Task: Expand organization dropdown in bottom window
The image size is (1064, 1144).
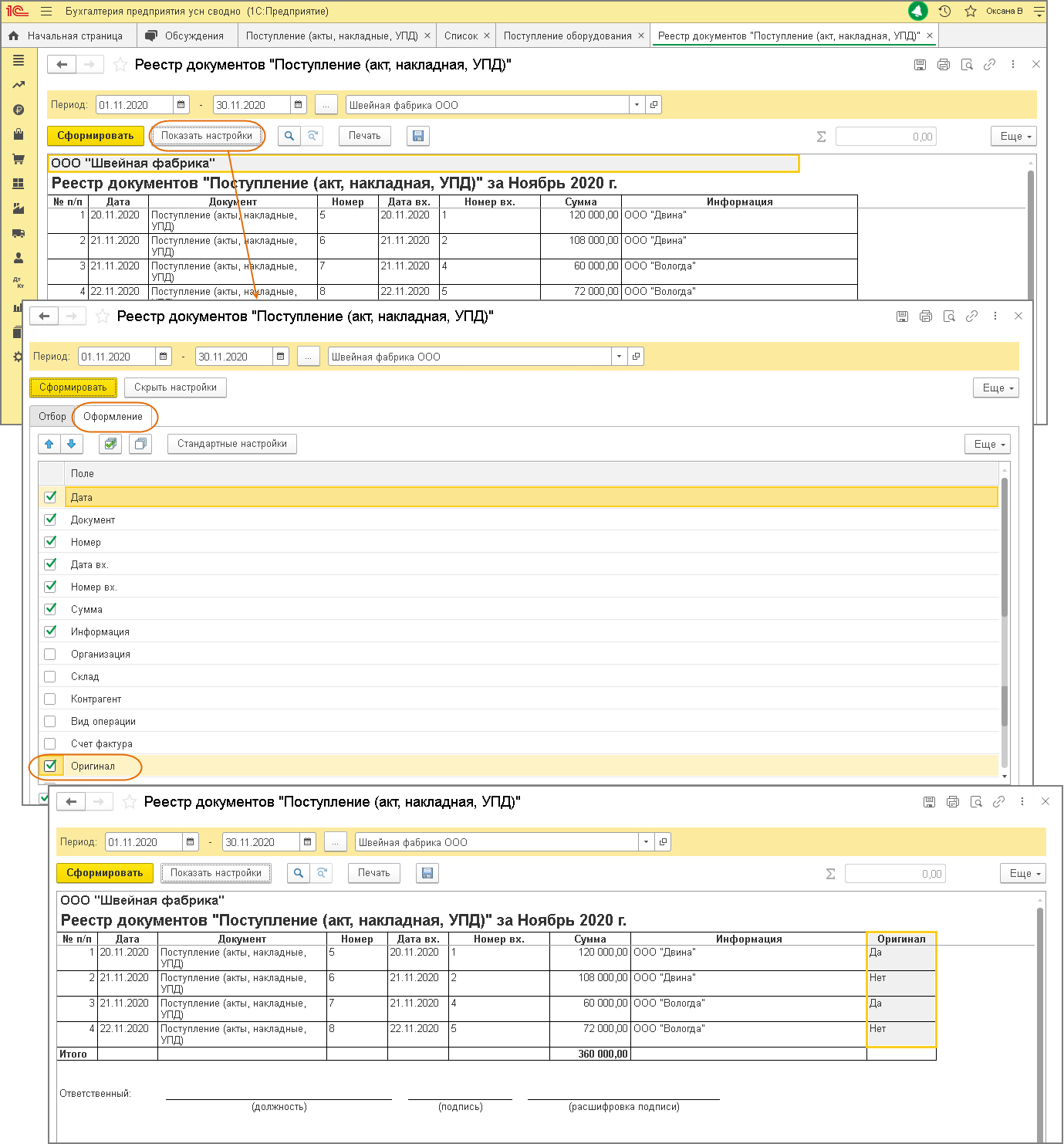Action: click(x=646, y=842)
